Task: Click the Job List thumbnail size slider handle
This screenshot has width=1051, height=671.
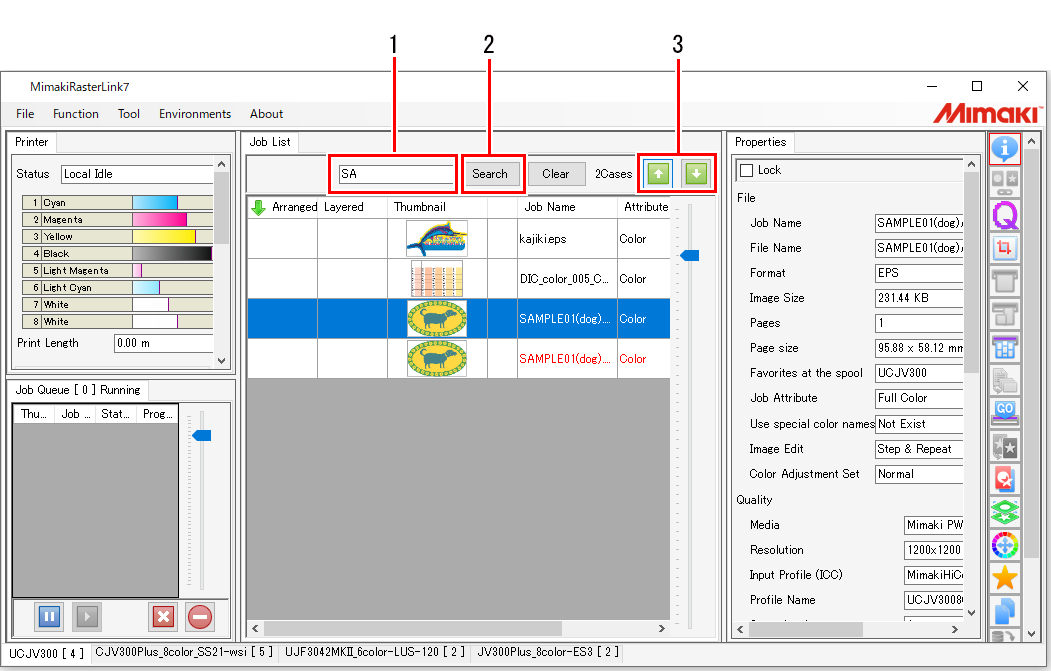Action: tap(689, 256)
